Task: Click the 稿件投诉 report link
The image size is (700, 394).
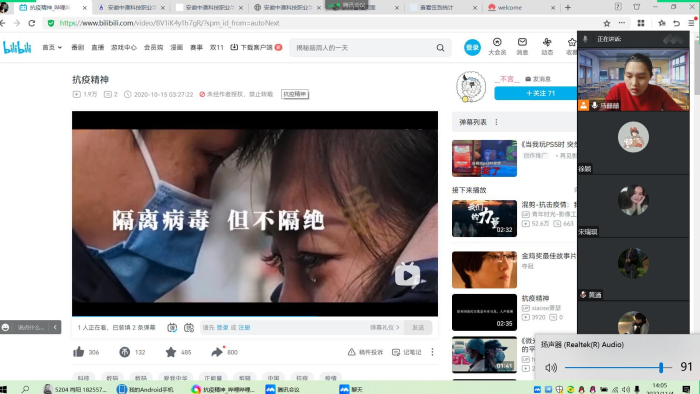Action: point(365,352)
